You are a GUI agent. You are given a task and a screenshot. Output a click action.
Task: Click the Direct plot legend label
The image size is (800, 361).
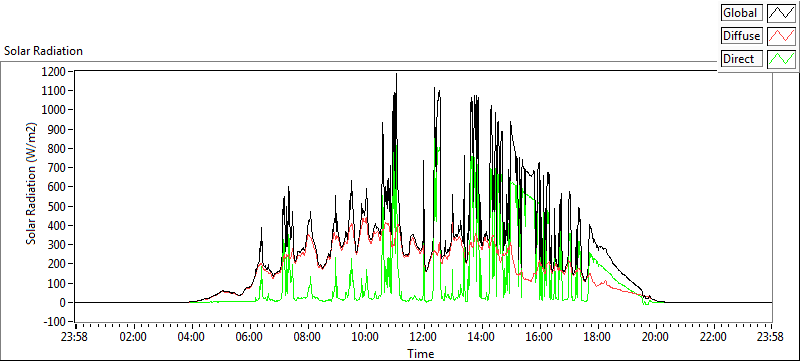point(742,59)
